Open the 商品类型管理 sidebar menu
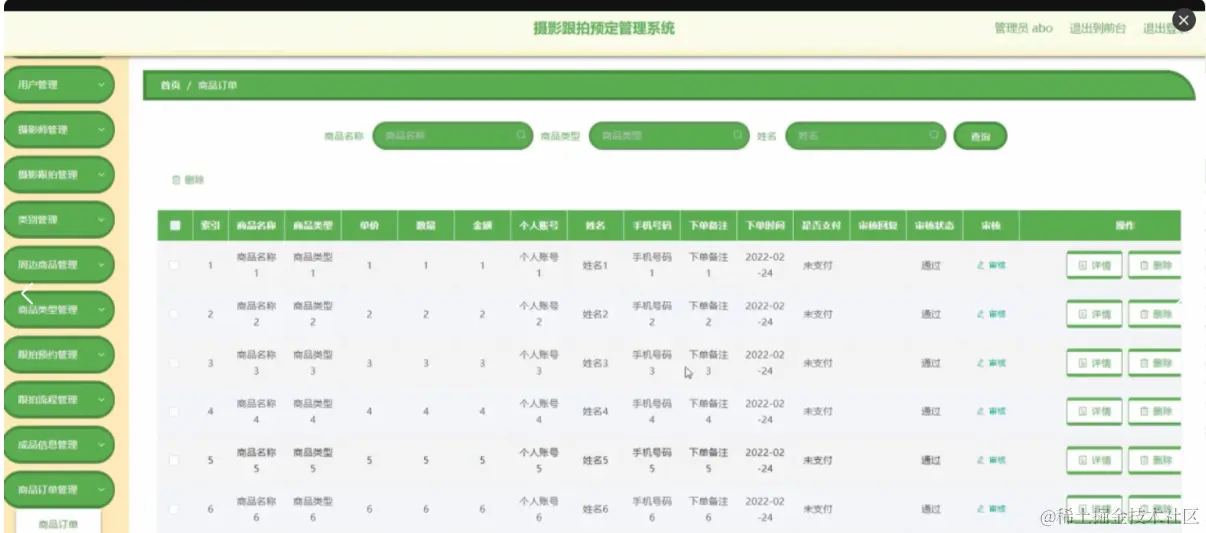This screenshot has height=533, width=1206. tap(59, 310)
